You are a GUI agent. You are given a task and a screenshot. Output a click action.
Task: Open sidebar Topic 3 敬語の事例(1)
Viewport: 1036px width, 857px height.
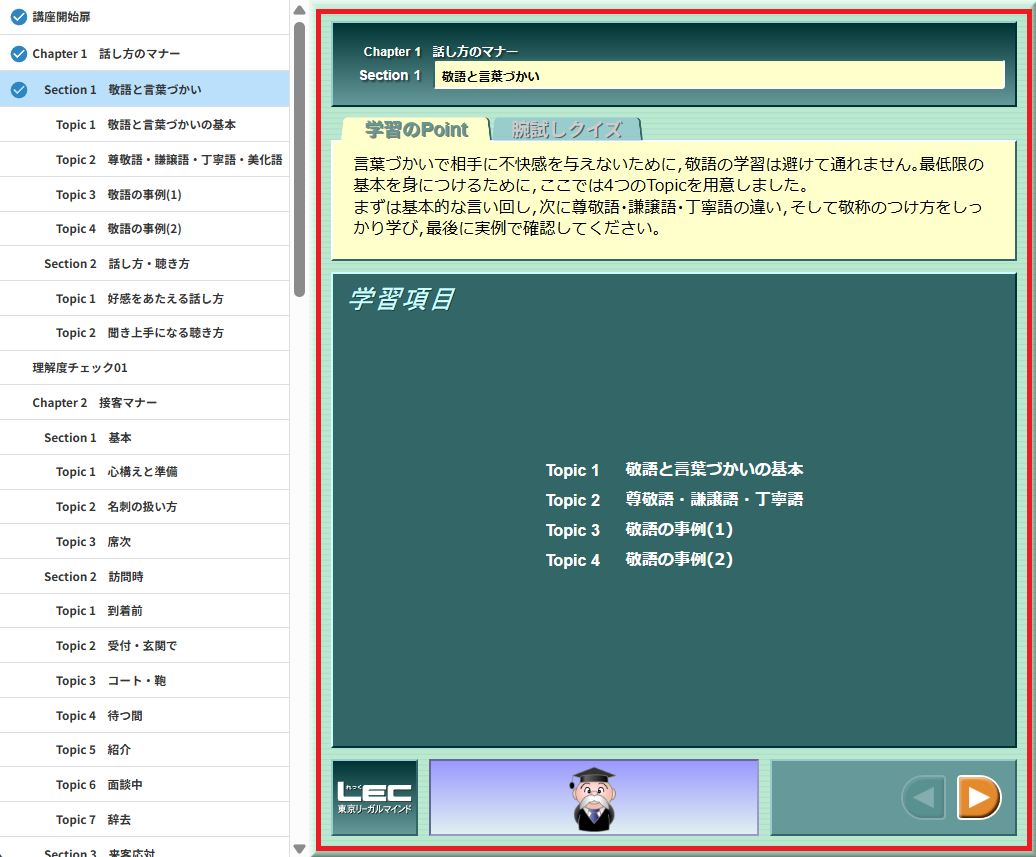pos(145,195)
